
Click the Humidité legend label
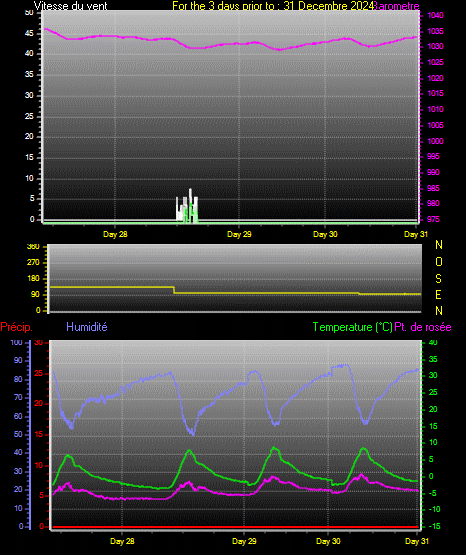(87, 327)
